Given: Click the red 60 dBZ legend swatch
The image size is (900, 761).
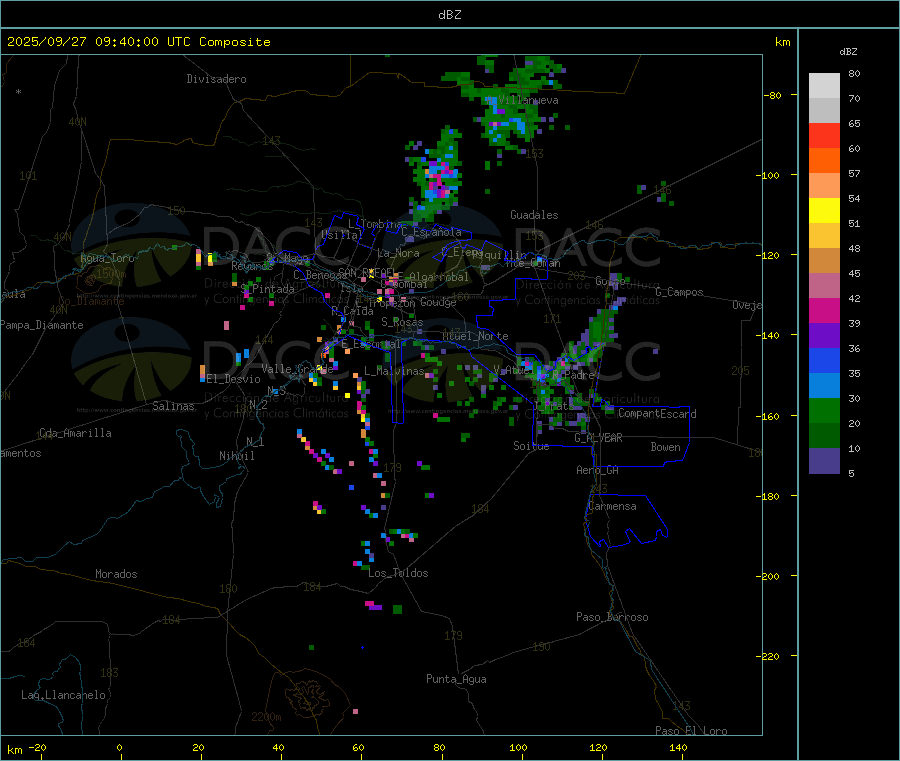Looking at the screenshot, I should [824, 135].
